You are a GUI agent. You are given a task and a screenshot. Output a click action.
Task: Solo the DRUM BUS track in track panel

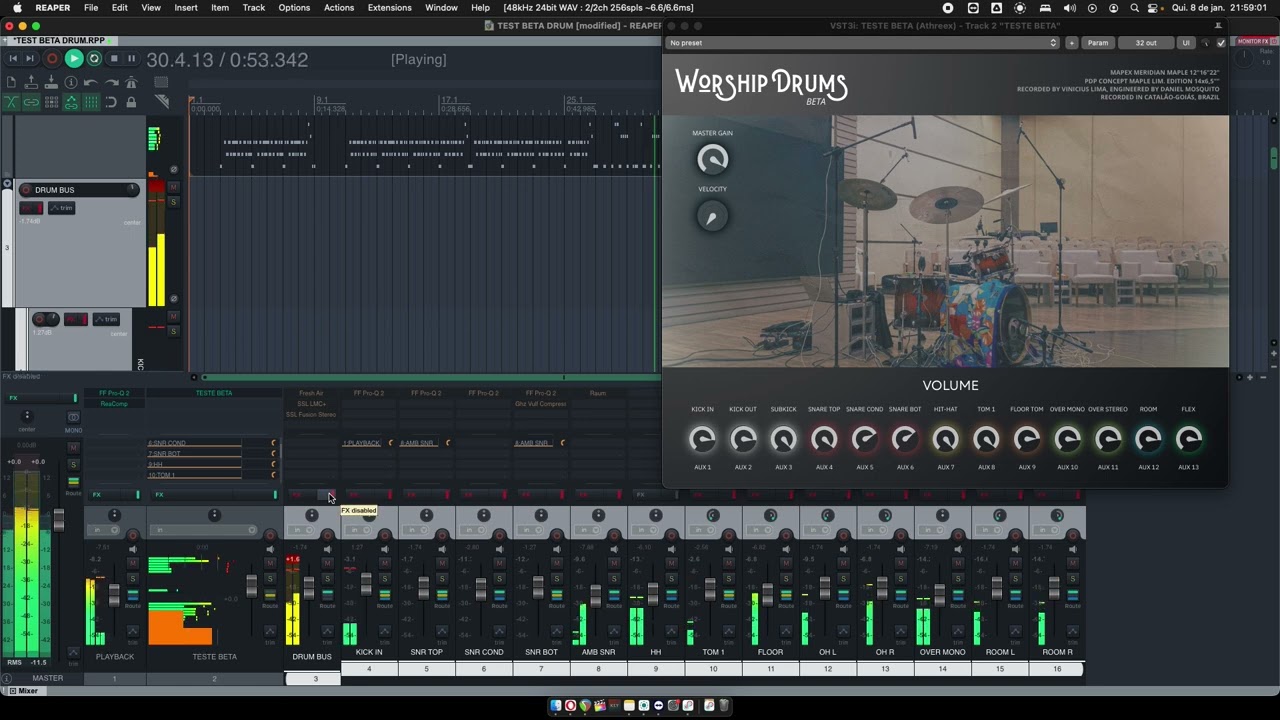tap(173, 202)
